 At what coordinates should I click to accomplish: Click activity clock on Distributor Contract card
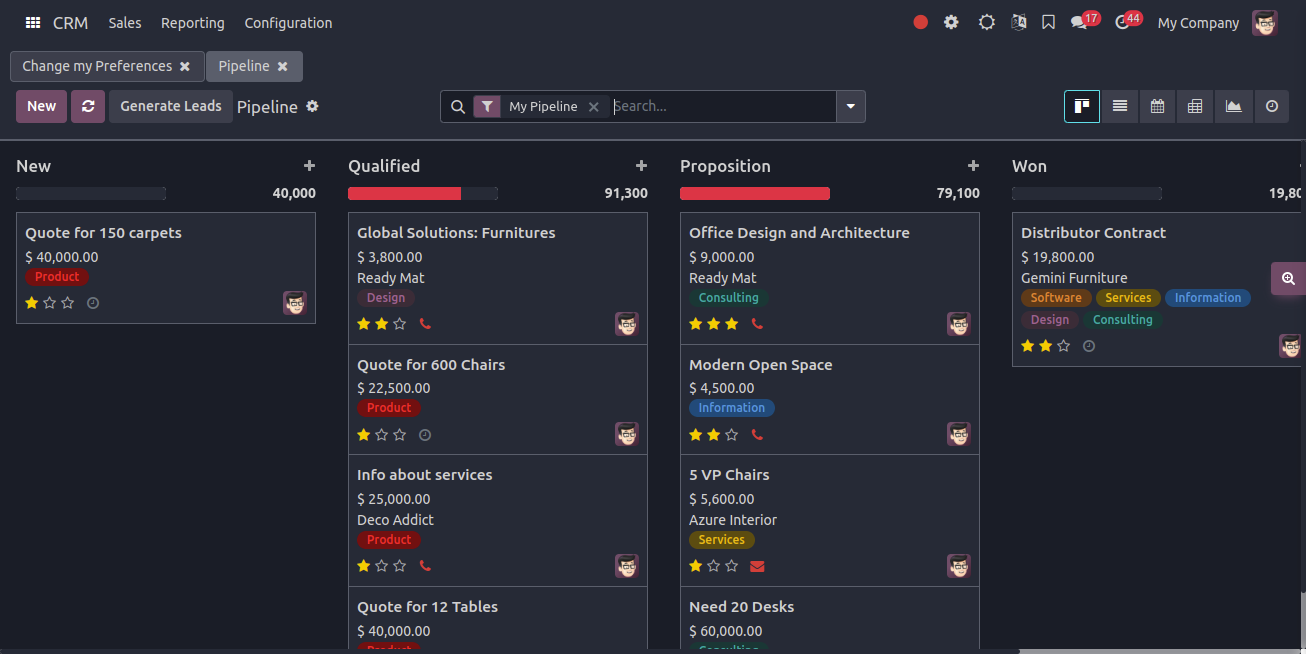point(1089,346)
